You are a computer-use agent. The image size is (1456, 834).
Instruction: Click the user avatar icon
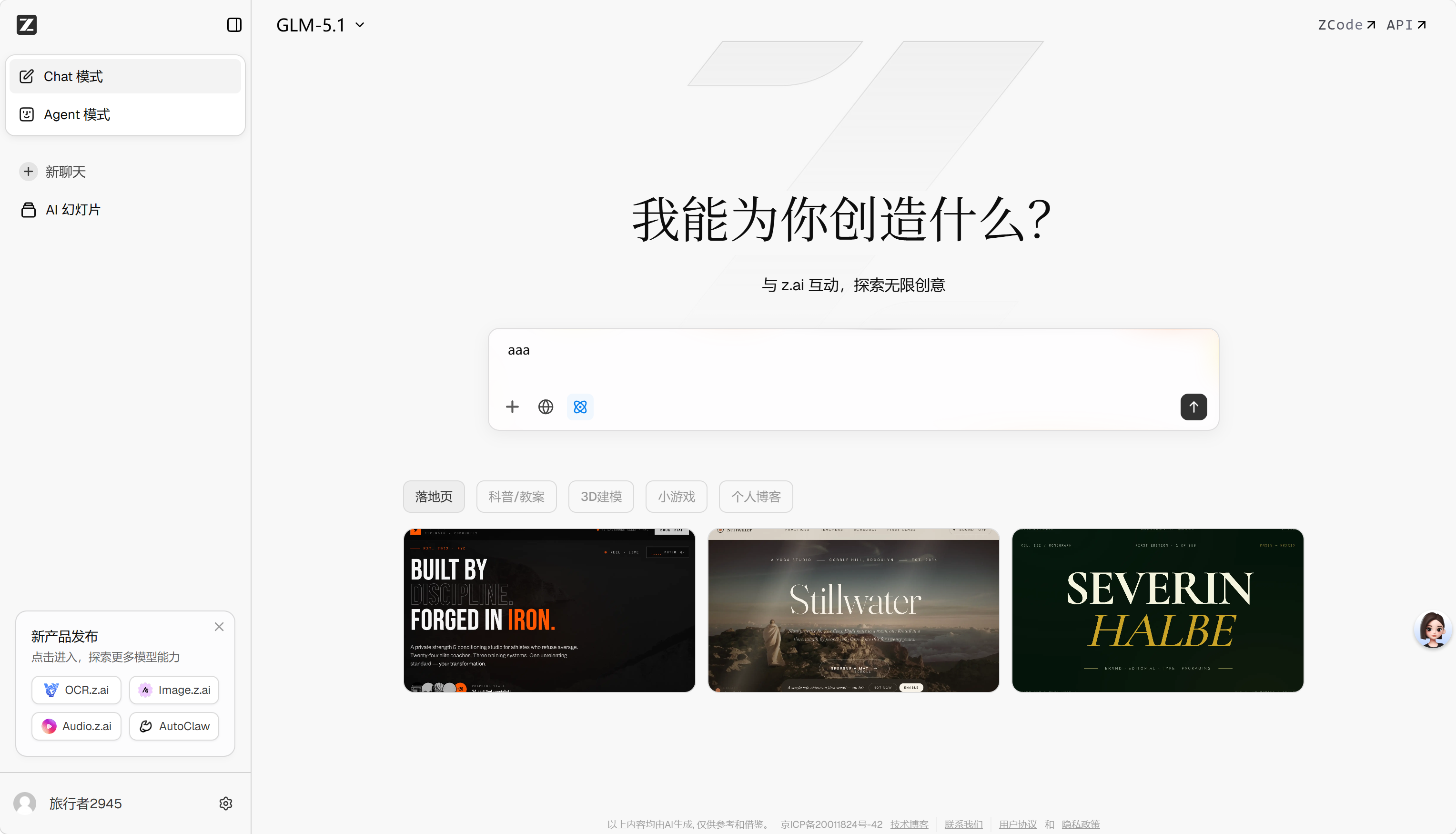(25, 803)
